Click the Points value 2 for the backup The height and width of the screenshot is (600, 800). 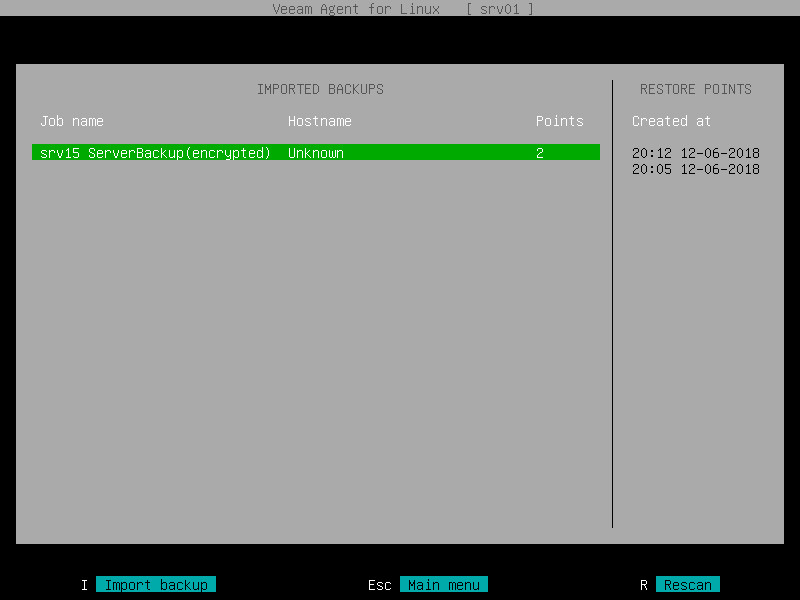pos(538,153)
